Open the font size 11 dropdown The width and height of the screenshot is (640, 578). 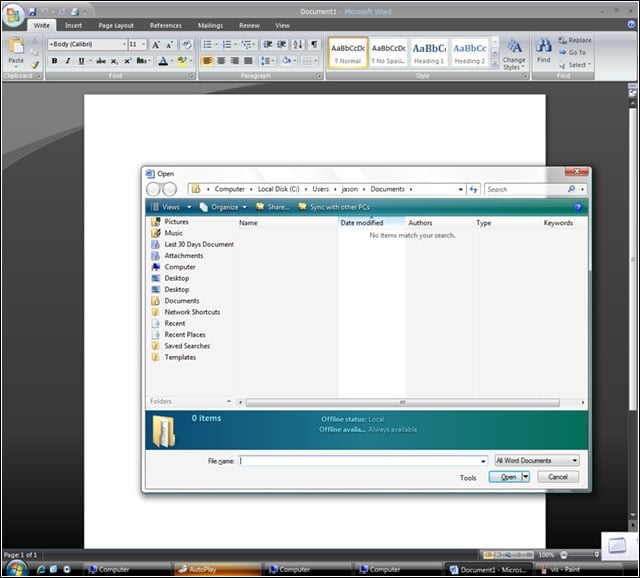143,44
